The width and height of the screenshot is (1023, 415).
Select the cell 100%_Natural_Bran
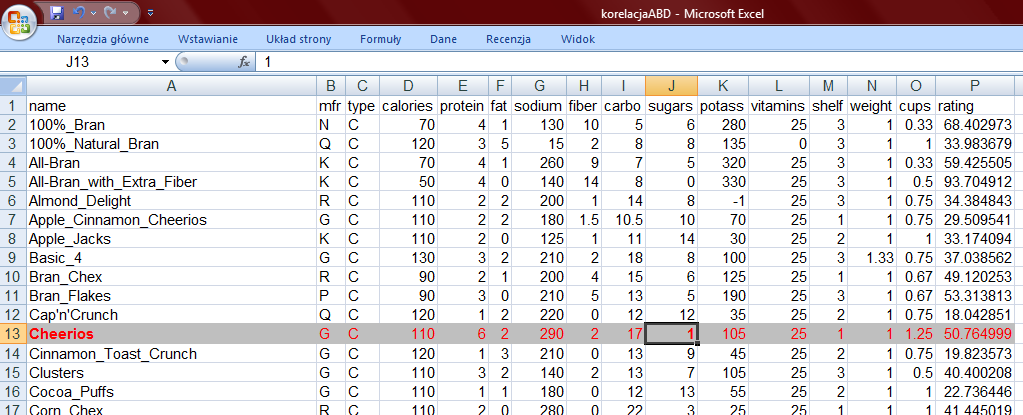click(172, 144)
